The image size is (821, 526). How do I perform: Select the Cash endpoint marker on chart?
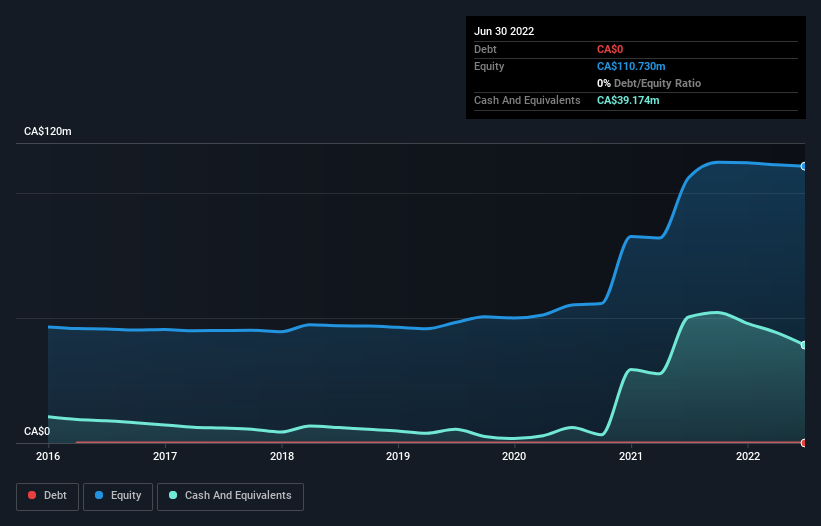804,345
